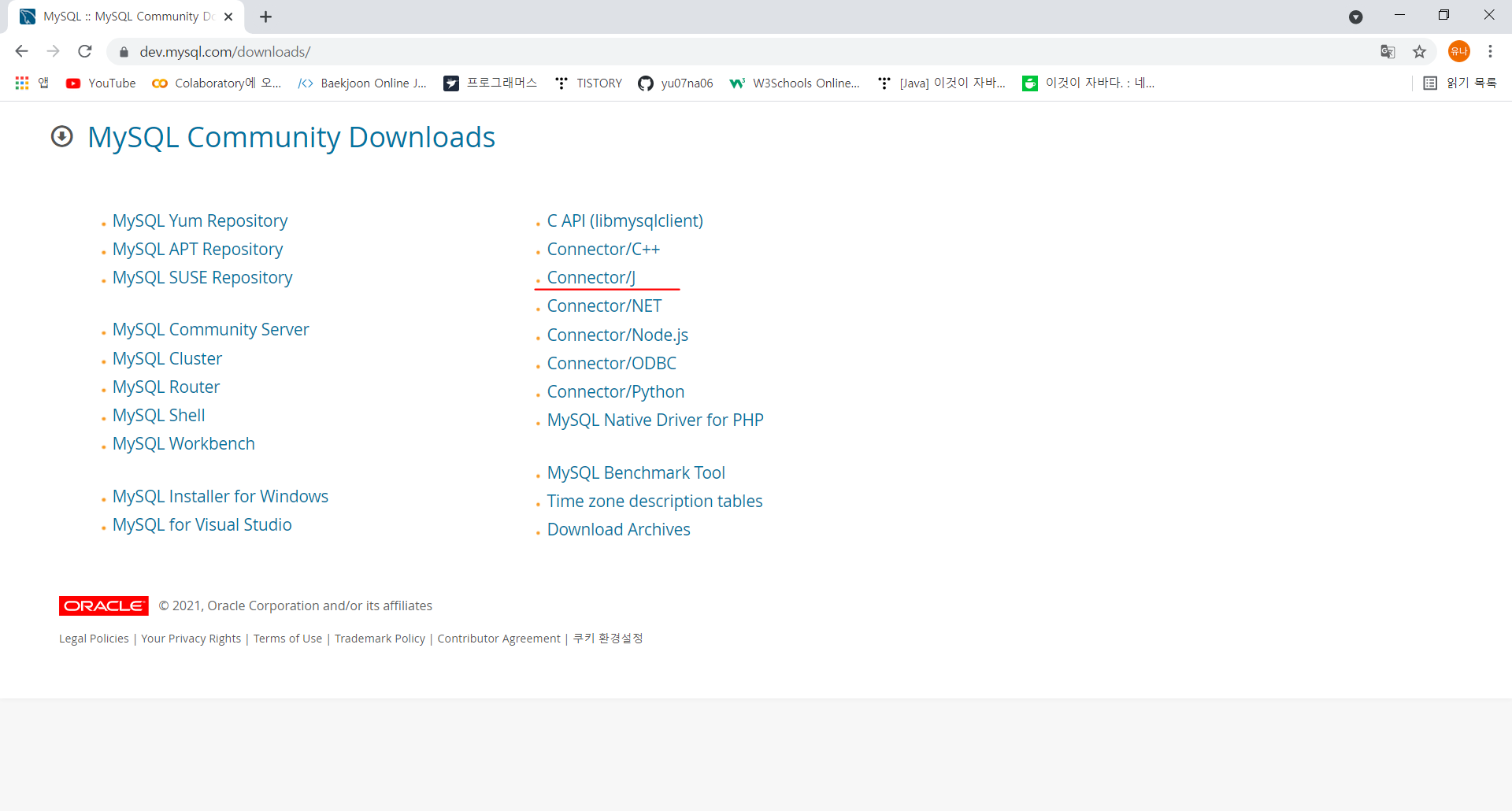
Task: Open Contributor Agreement footer link
Action: point(499,639)
